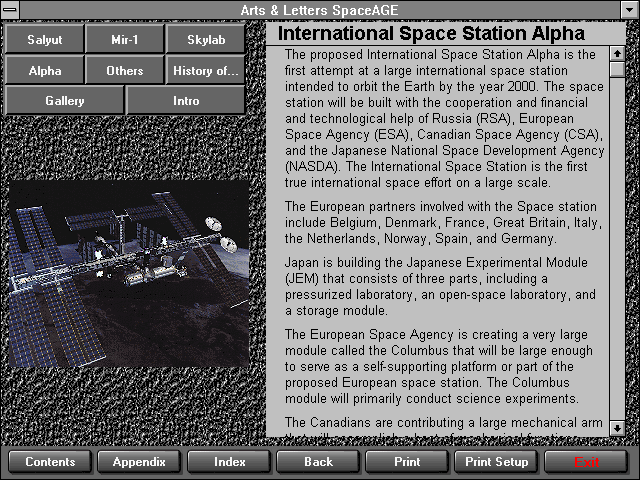640x480 pixels.
Task: Click the paragraph about the Columbus module
Action: click(x=439, y=366)
